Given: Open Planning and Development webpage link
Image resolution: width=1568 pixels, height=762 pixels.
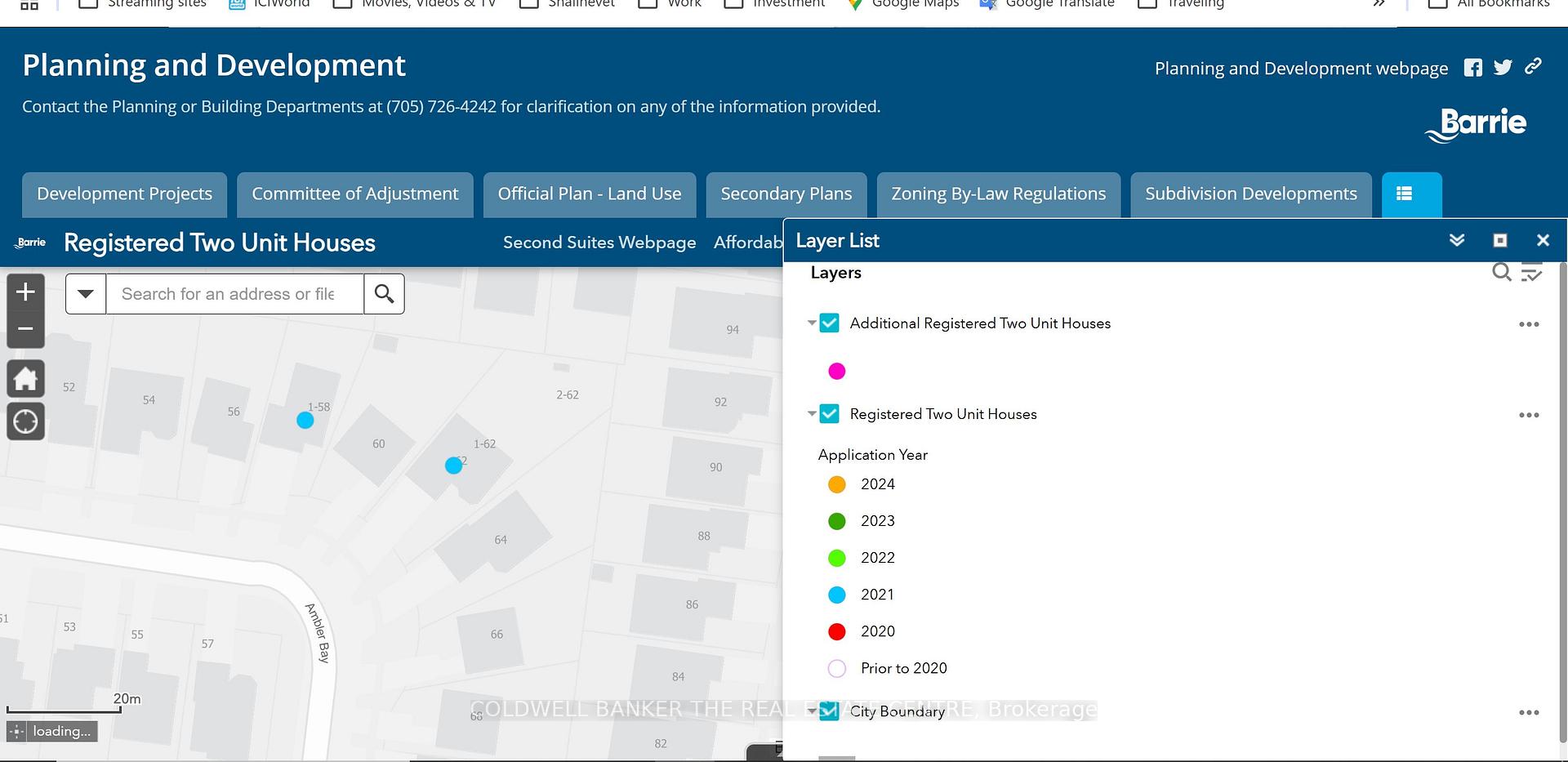Looking at the screenshot, I should (1301, 69).
